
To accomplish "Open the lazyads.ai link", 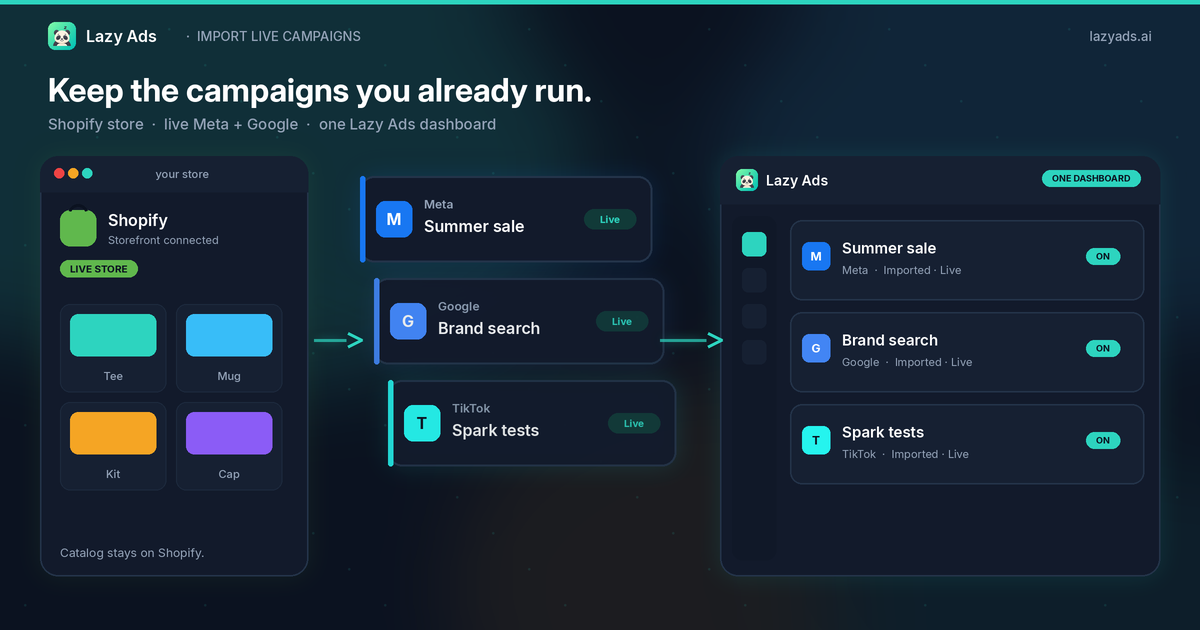I will pyautogui.click(x=1120, y=36).
